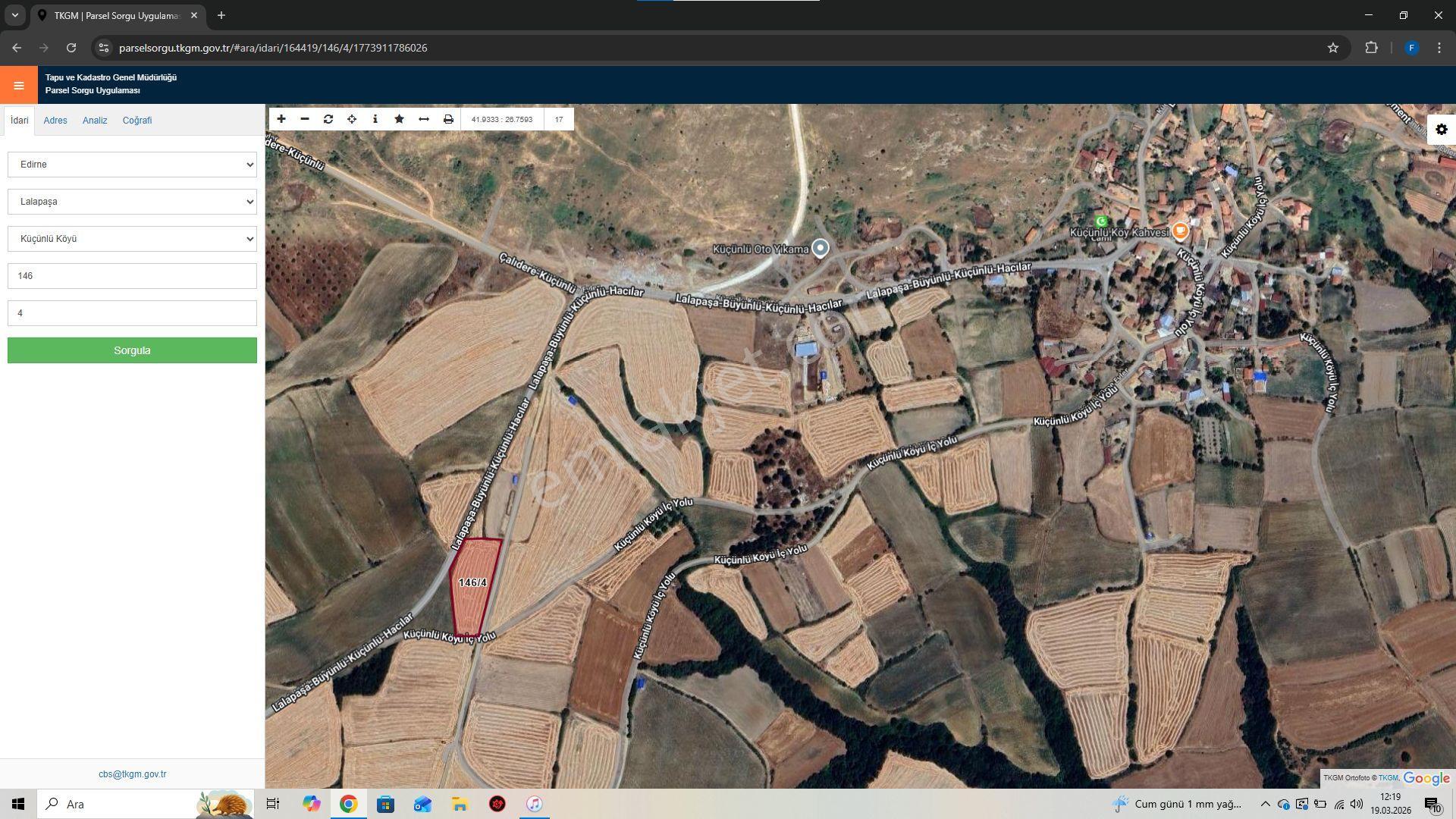Activate the locate crosshair tool
The height and width of the screenshot is (819, 1456).
pyautogui.click(x=352, y=119)
